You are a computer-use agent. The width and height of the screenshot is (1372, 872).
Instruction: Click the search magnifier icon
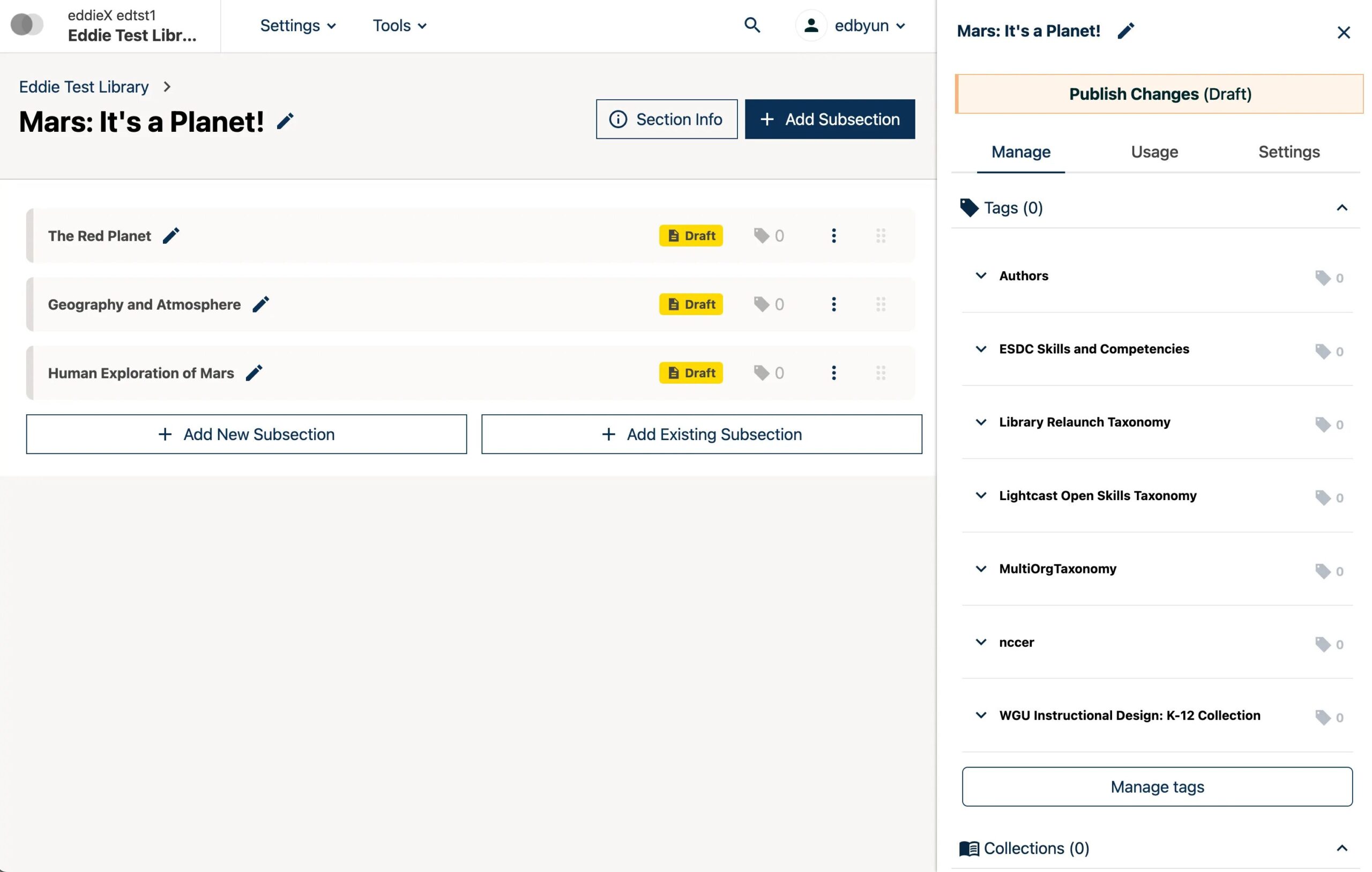click(x=752, y=25)
